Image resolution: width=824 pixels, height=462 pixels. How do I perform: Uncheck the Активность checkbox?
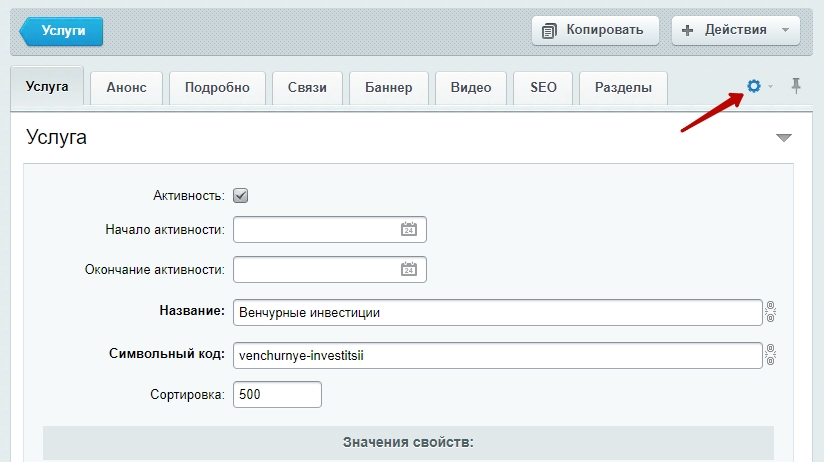[x=240, y=196]
